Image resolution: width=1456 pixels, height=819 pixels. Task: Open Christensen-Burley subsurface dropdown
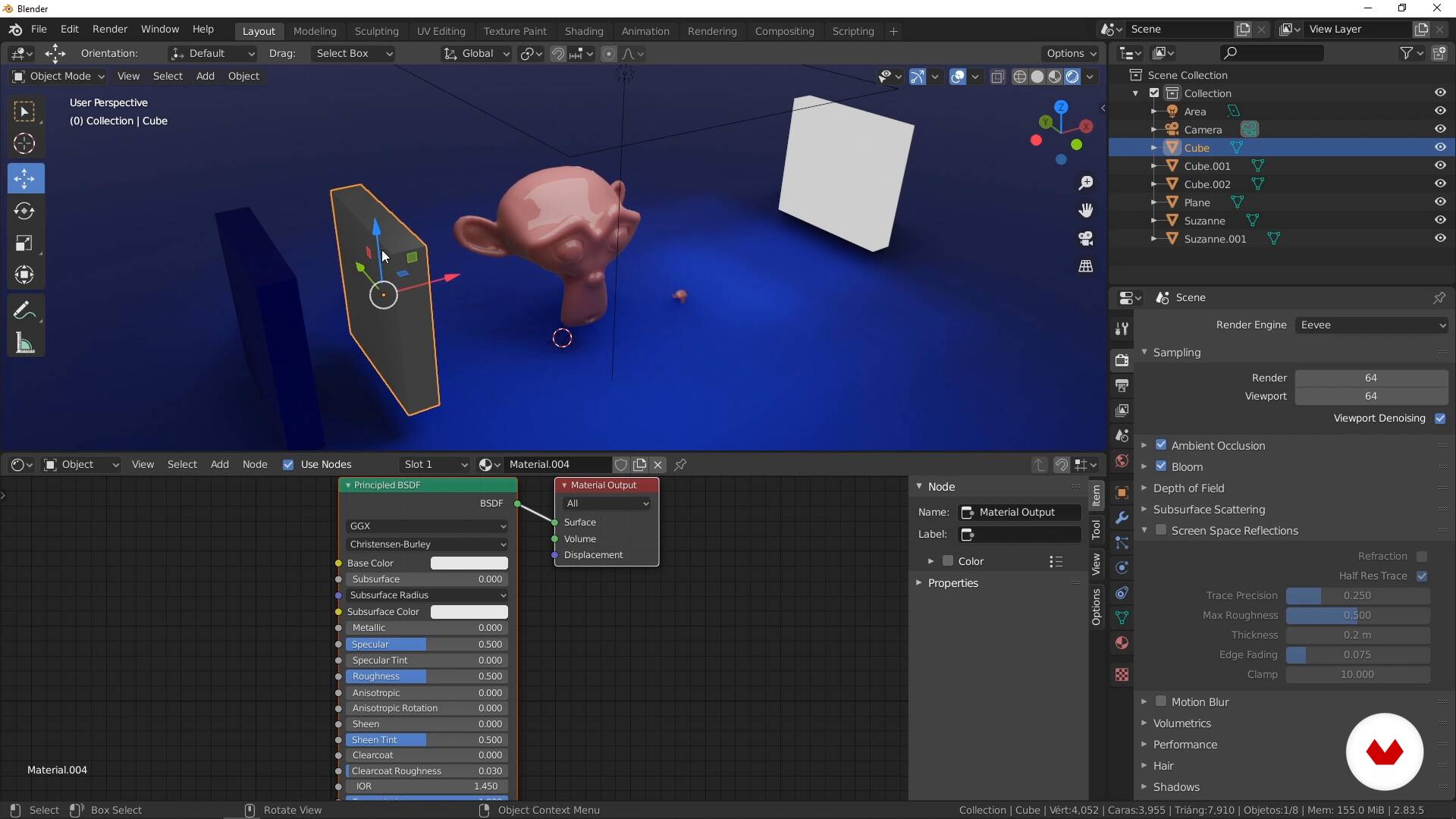click(x=427, y=544)
